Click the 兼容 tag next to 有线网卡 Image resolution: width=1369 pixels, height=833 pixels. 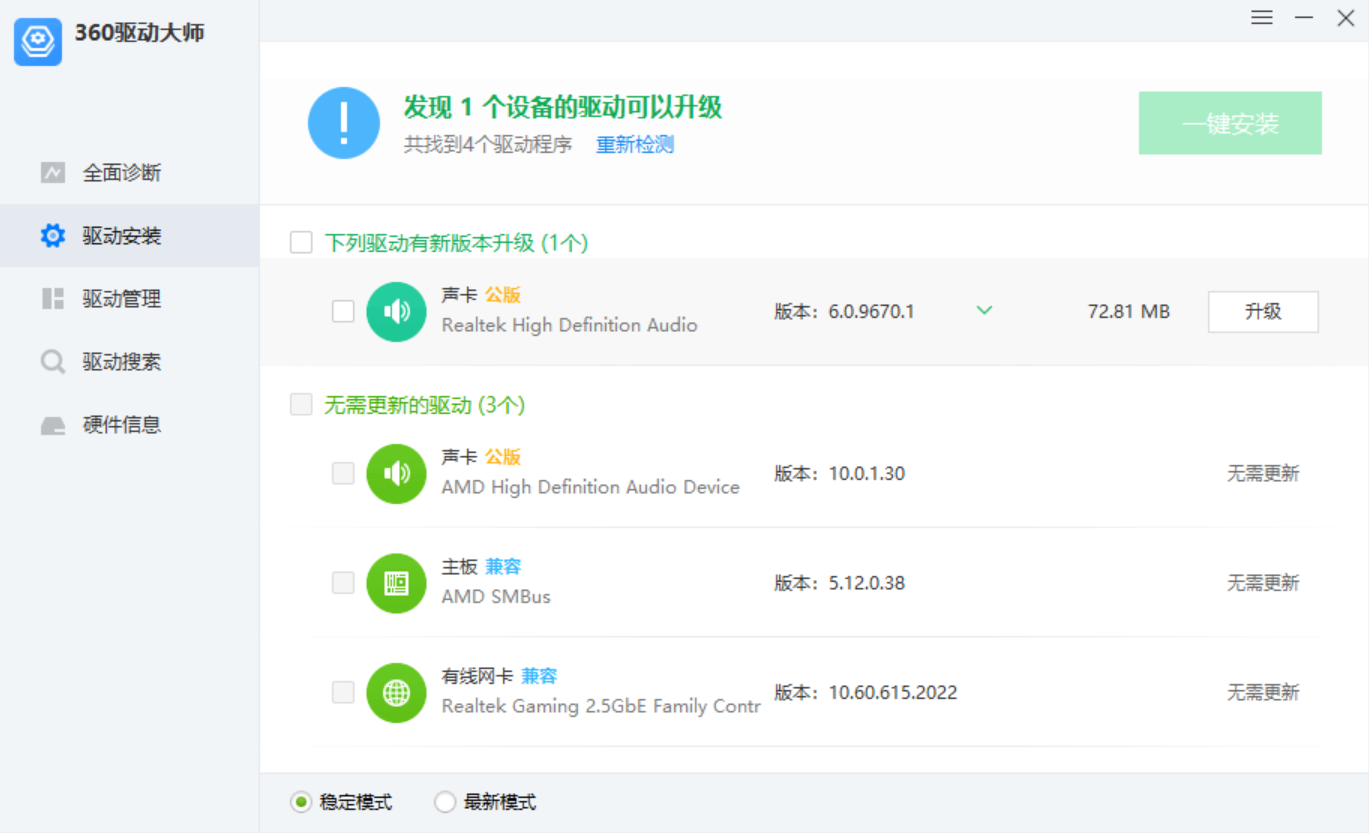click(x=539, y=676)
